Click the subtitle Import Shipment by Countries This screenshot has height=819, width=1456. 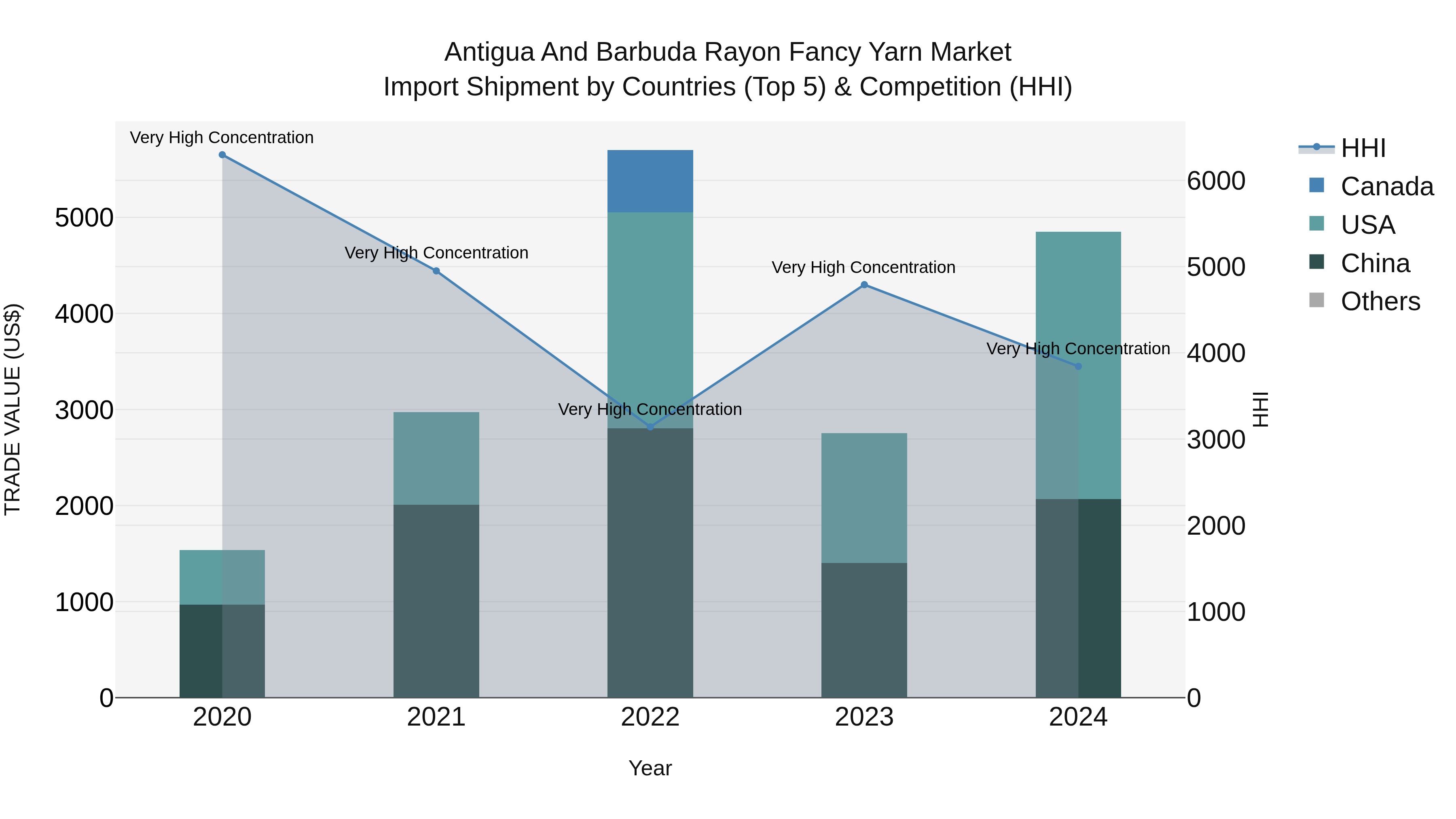tap(728, 87)
